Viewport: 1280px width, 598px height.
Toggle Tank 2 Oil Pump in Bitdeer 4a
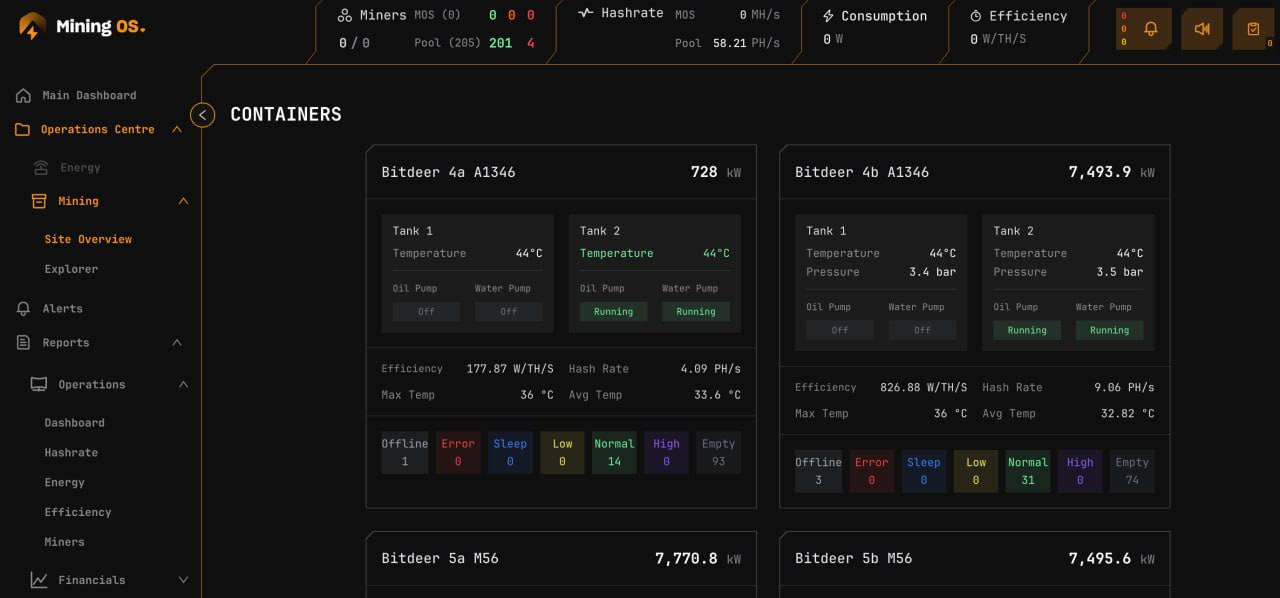(613, 312)
